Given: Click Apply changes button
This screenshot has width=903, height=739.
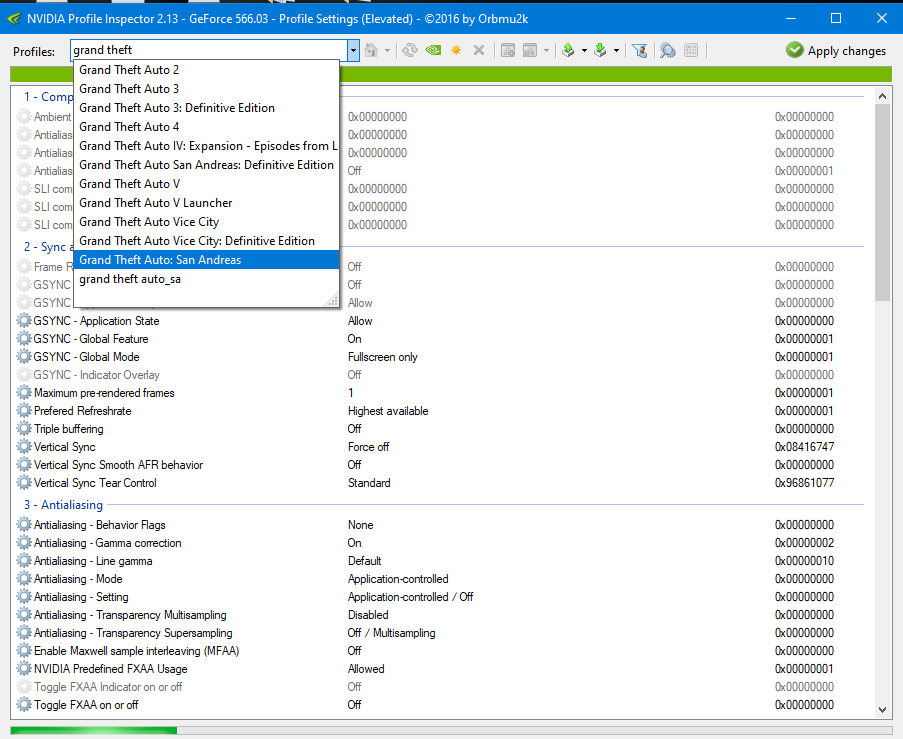Looking at the screenshot, I should click(836, 51).
